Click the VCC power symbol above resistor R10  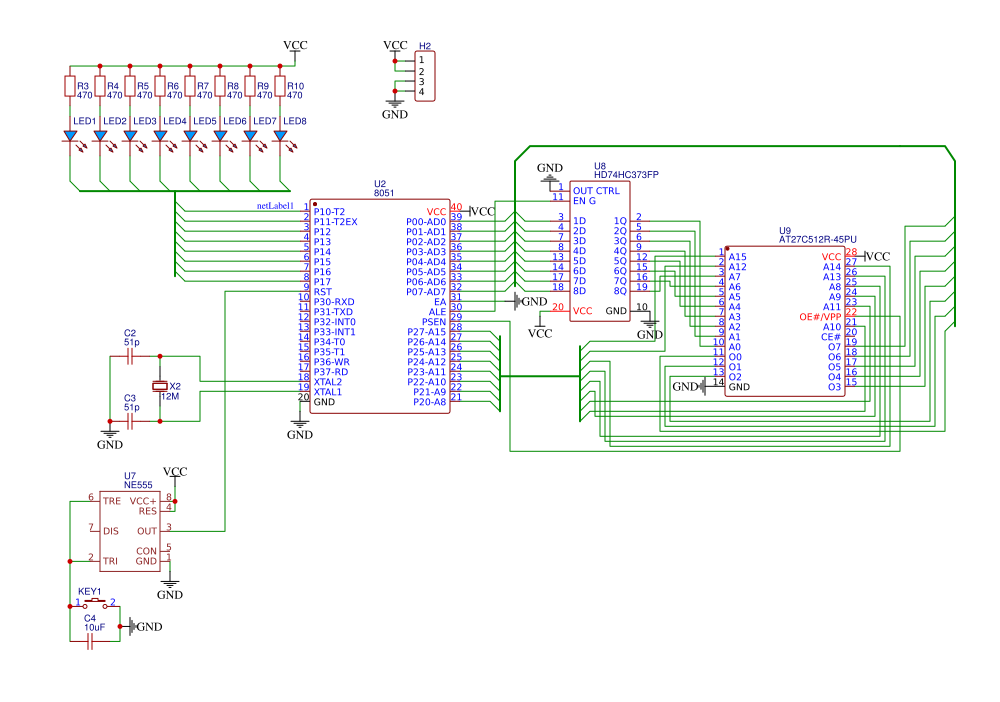(x=295, y=47)
